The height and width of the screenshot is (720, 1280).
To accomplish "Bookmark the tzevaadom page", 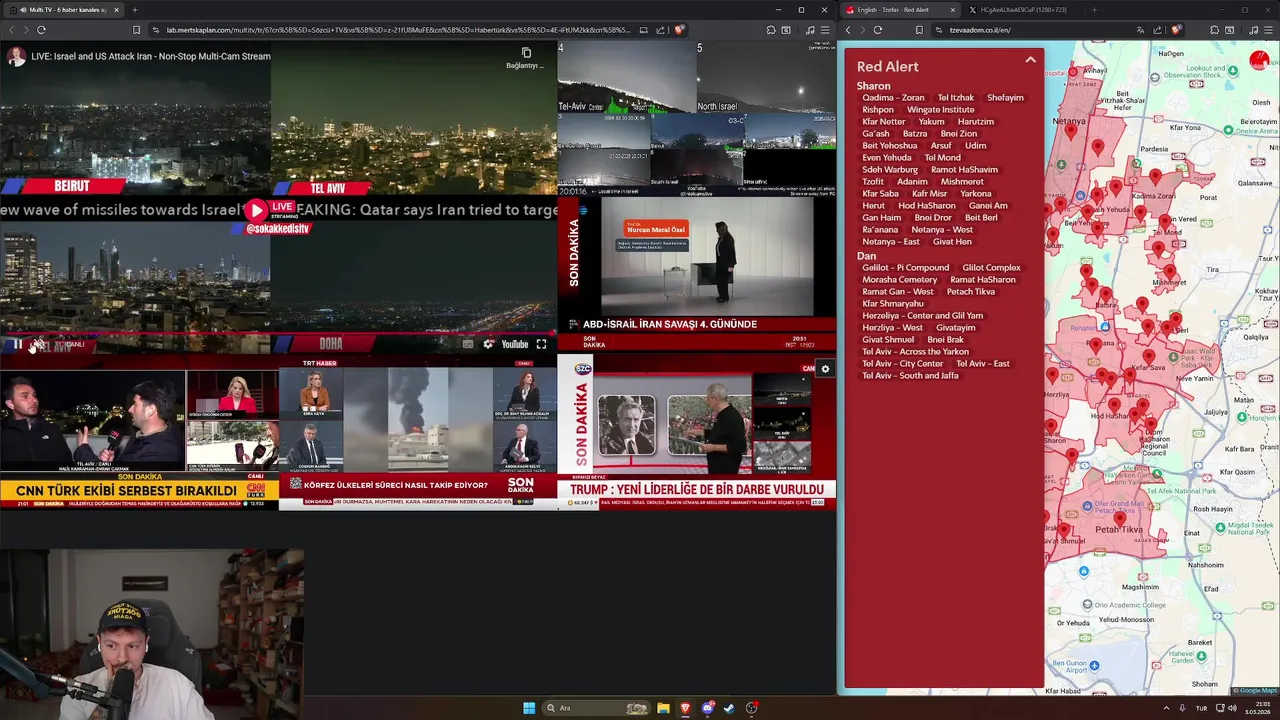I will 919,30.
